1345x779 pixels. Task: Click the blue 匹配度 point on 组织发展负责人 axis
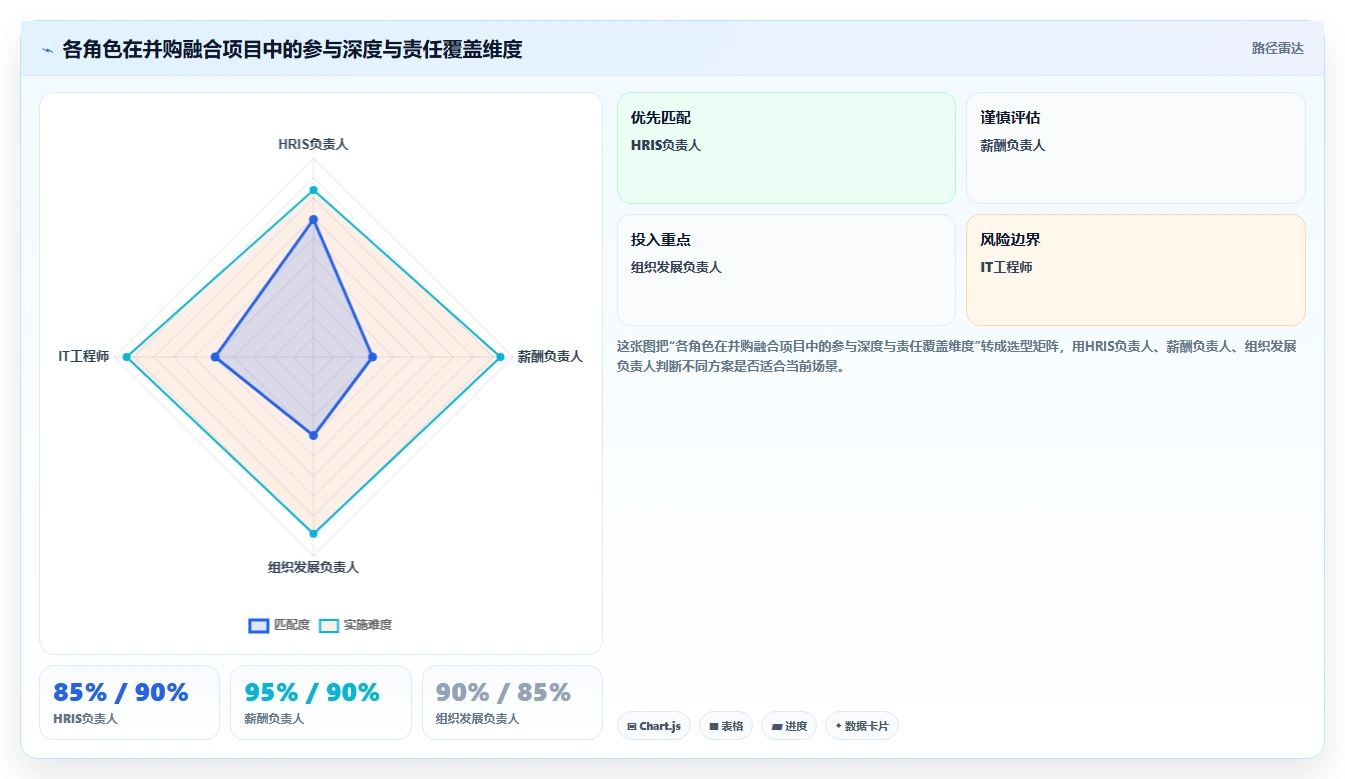(x=313, y=435)
